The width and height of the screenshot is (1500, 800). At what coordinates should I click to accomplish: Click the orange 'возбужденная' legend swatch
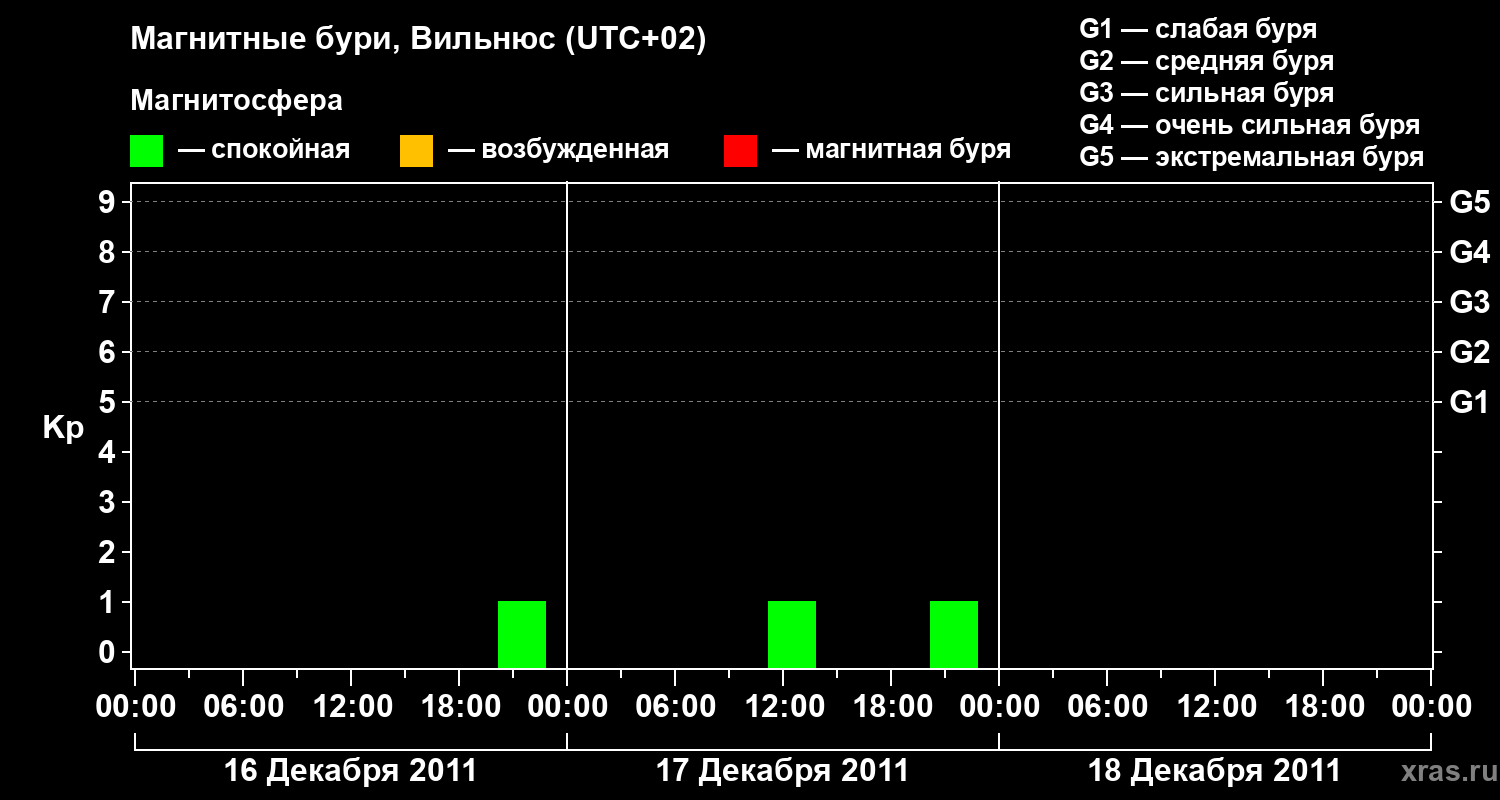point(416,150)
